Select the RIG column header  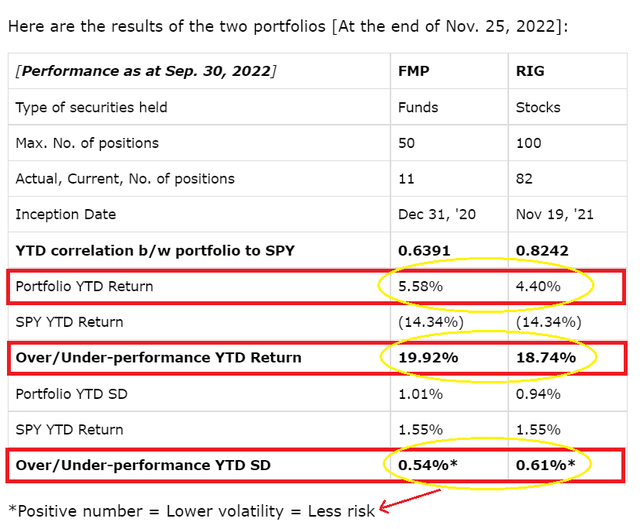(x=528, y=71)
